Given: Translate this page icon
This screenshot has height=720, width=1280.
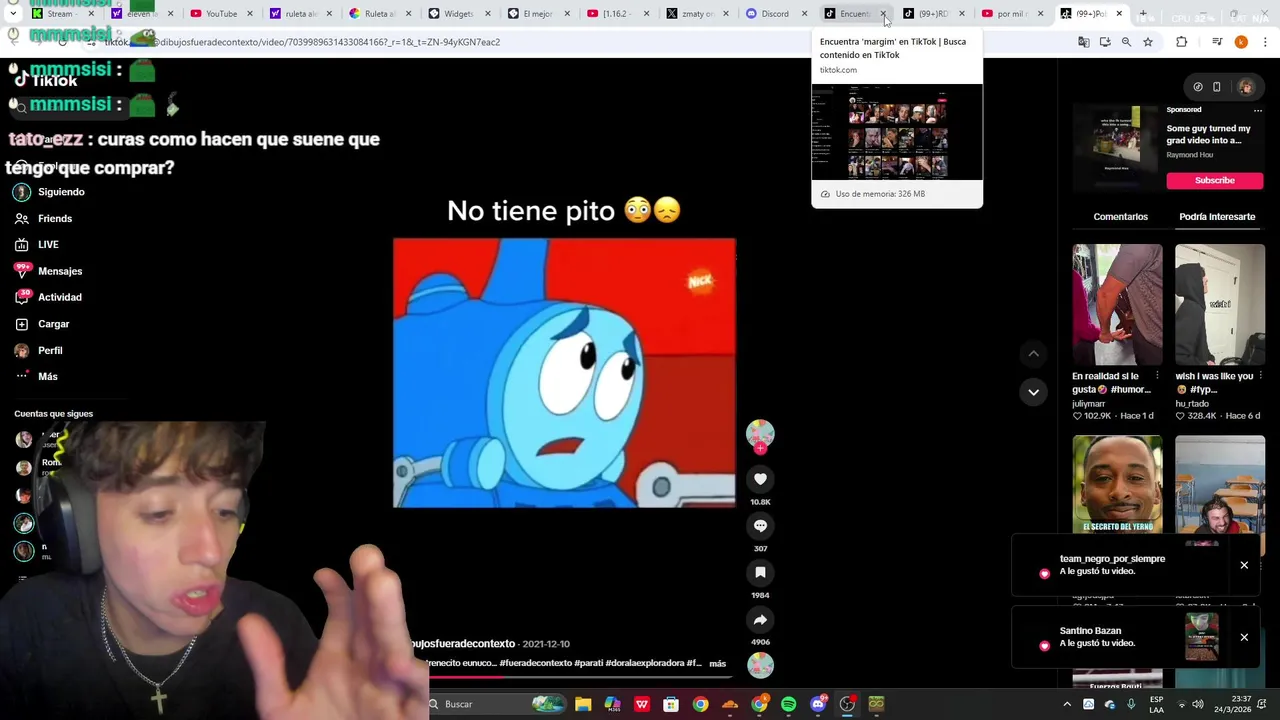Looking at the screenshot, I should (1083, 42).
